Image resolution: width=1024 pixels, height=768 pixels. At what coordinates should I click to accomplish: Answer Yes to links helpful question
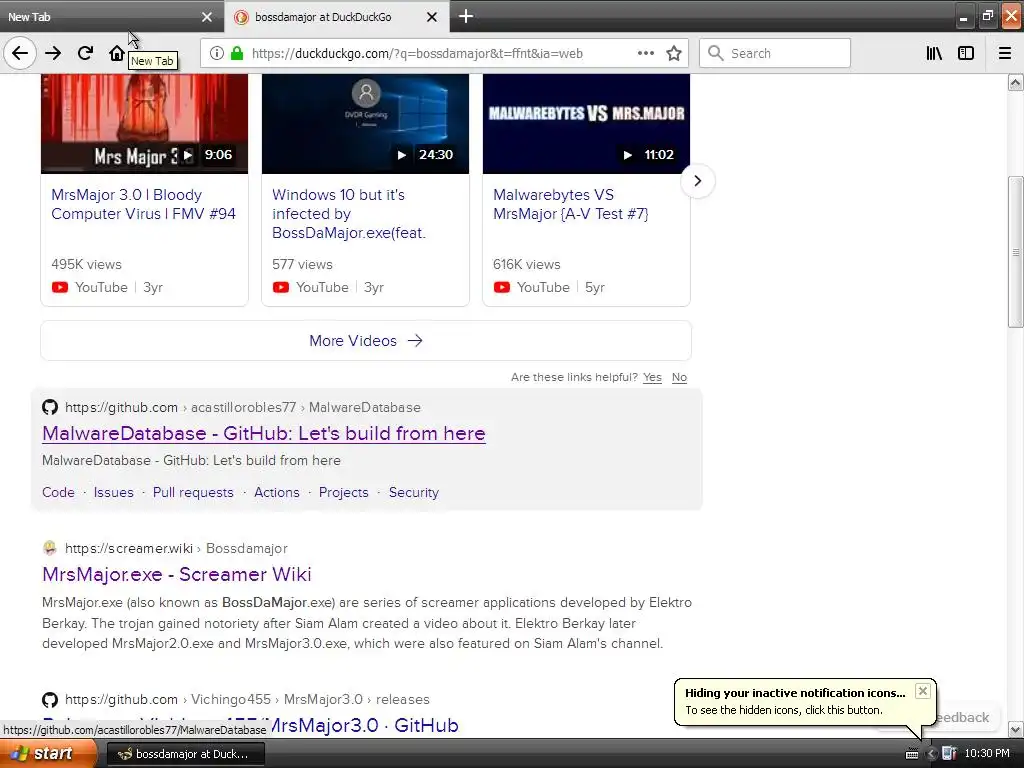[x=652, y=377]
